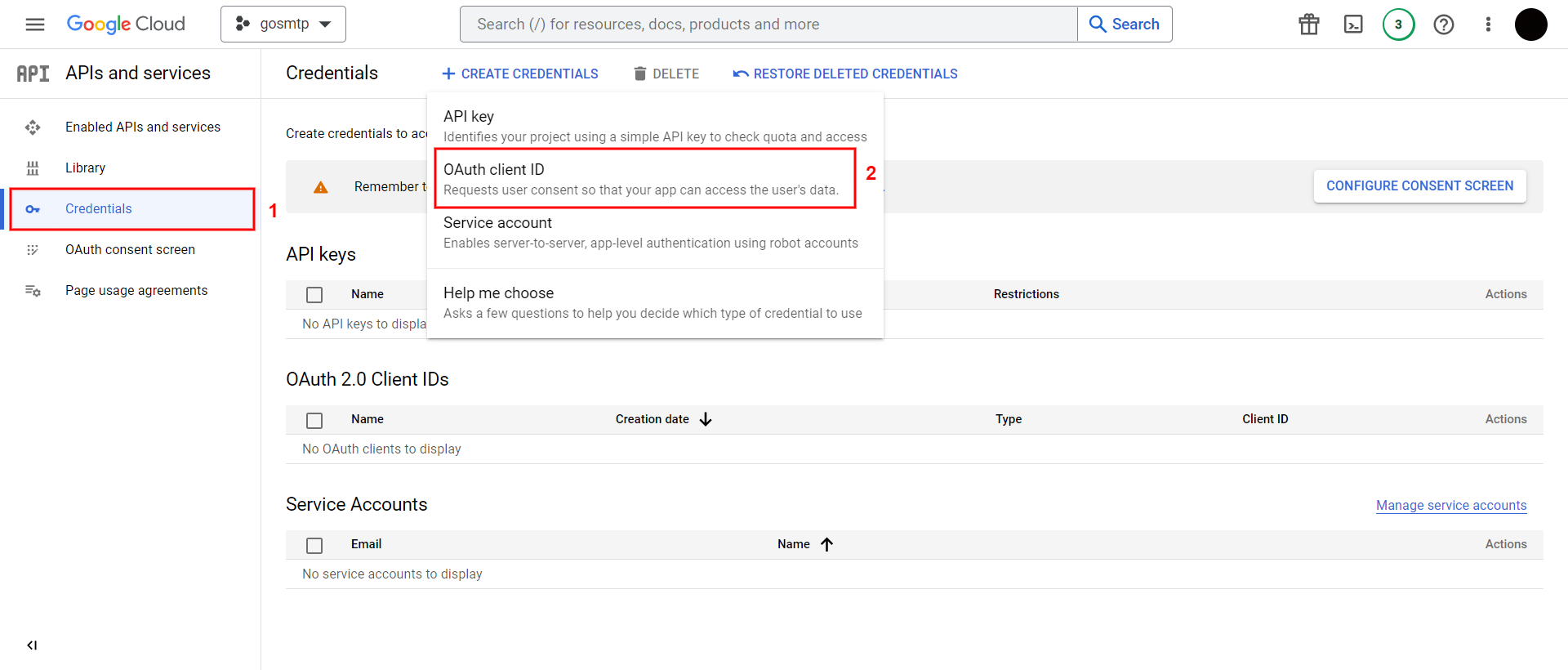This screenshot has height=670, width=1568.
Task: Click the OAuth consent screen dots icon
Action: click(x=33, y=249)
